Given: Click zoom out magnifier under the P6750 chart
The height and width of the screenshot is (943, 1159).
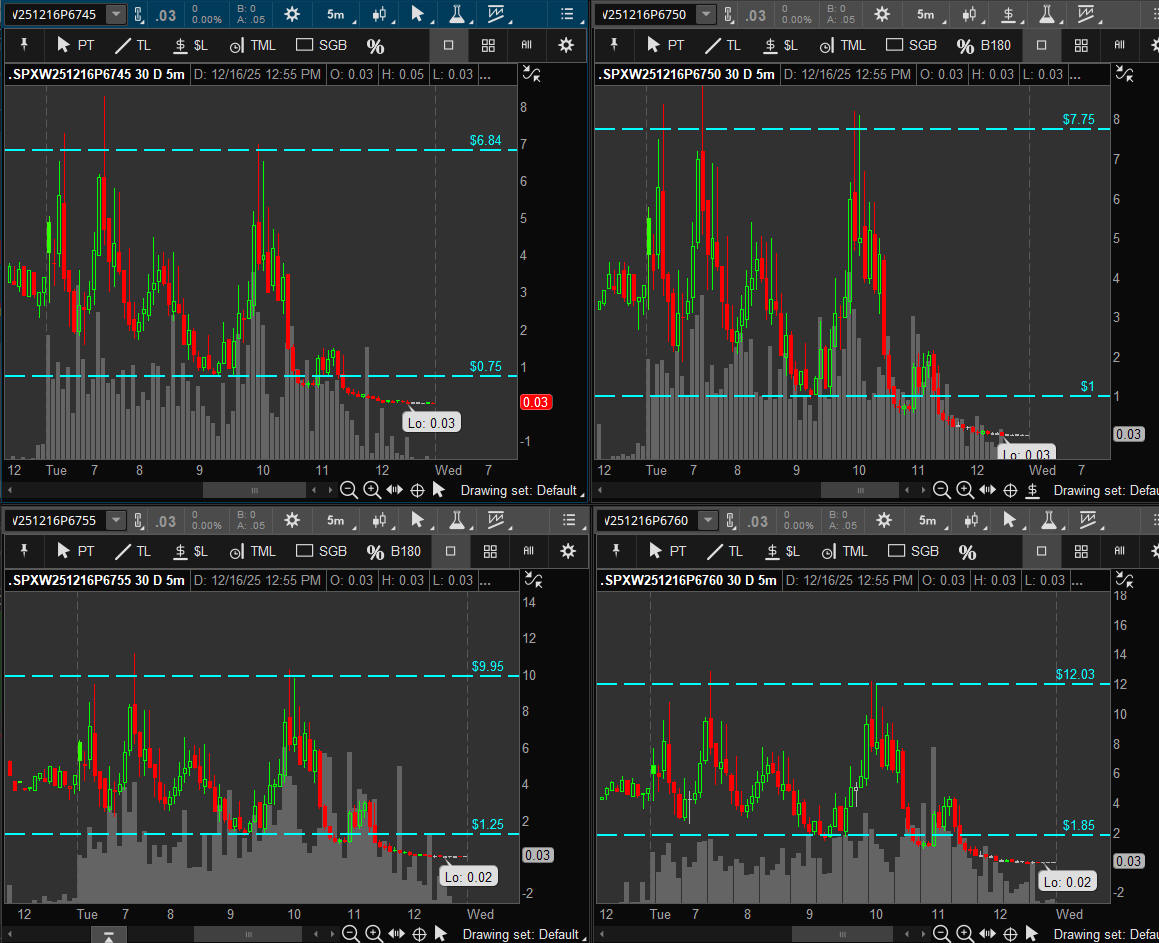Looking at the screenshot, I should [941, 490].
